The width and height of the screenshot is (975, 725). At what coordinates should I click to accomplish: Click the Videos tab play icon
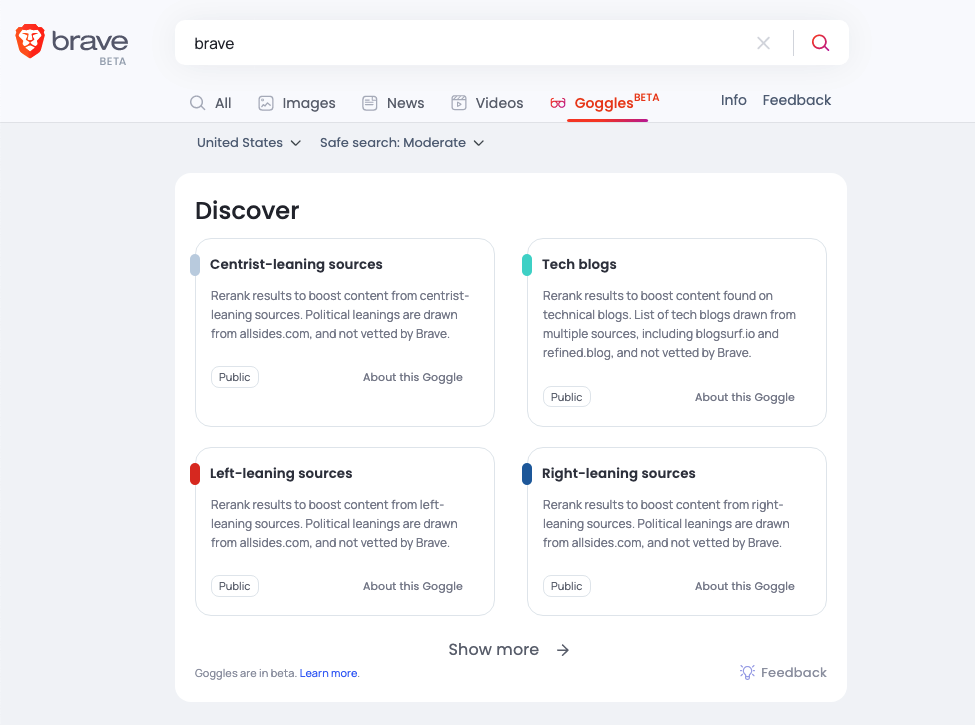[x=459, y=103]
